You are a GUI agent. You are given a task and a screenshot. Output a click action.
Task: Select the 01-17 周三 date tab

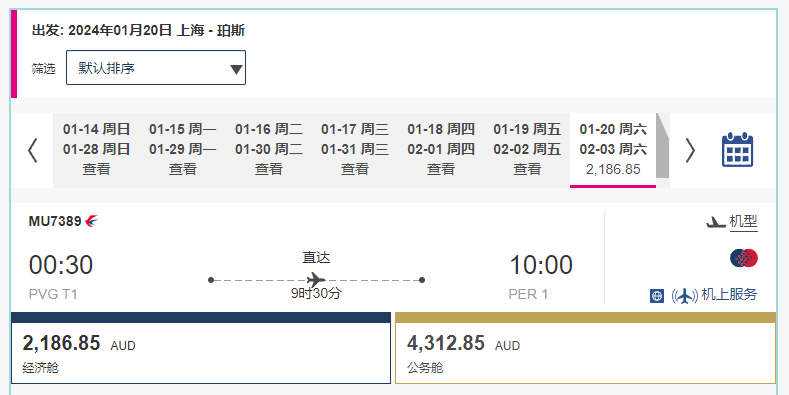click(x=355, y=149)
